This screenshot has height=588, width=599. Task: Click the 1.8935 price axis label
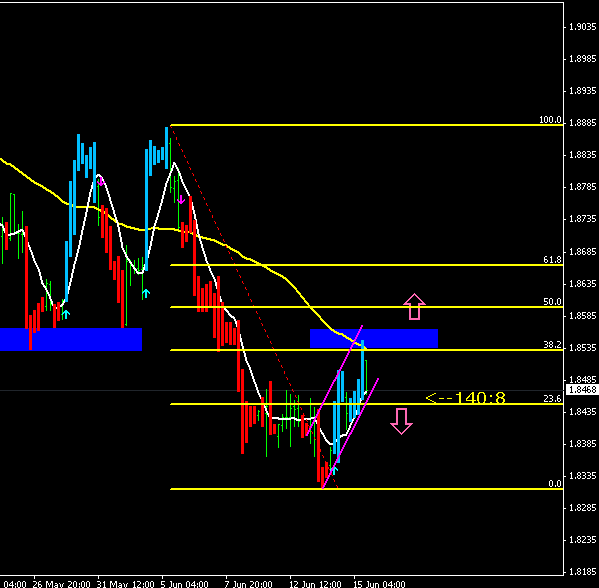click(x=583, y=91)
